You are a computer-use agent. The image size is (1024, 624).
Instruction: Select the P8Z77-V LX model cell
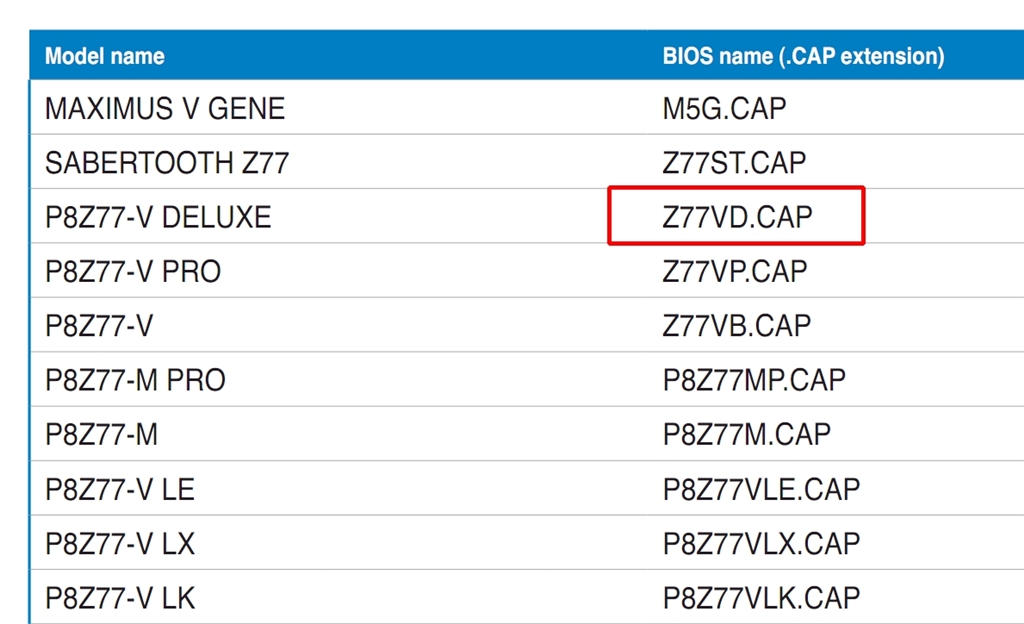[120, 543]
